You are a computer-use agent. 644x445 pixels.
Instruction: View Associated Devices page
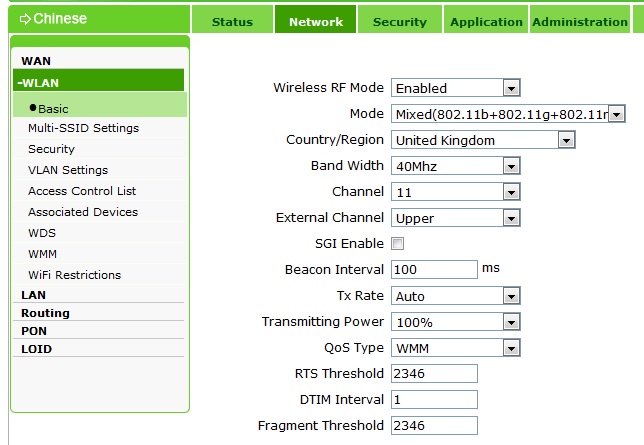click(83, 212)
